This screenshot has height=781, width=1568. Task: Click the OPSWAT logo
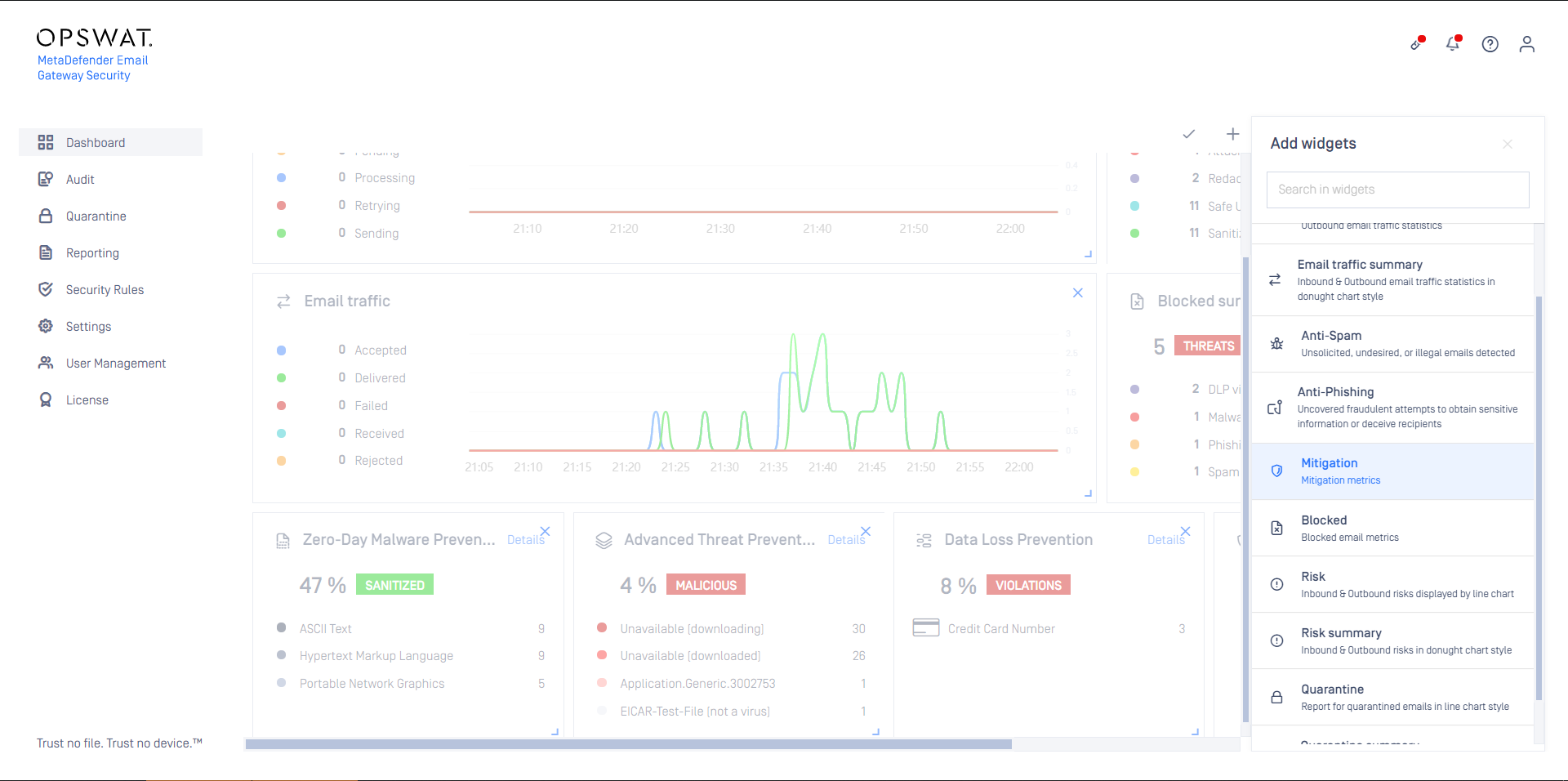95,38
